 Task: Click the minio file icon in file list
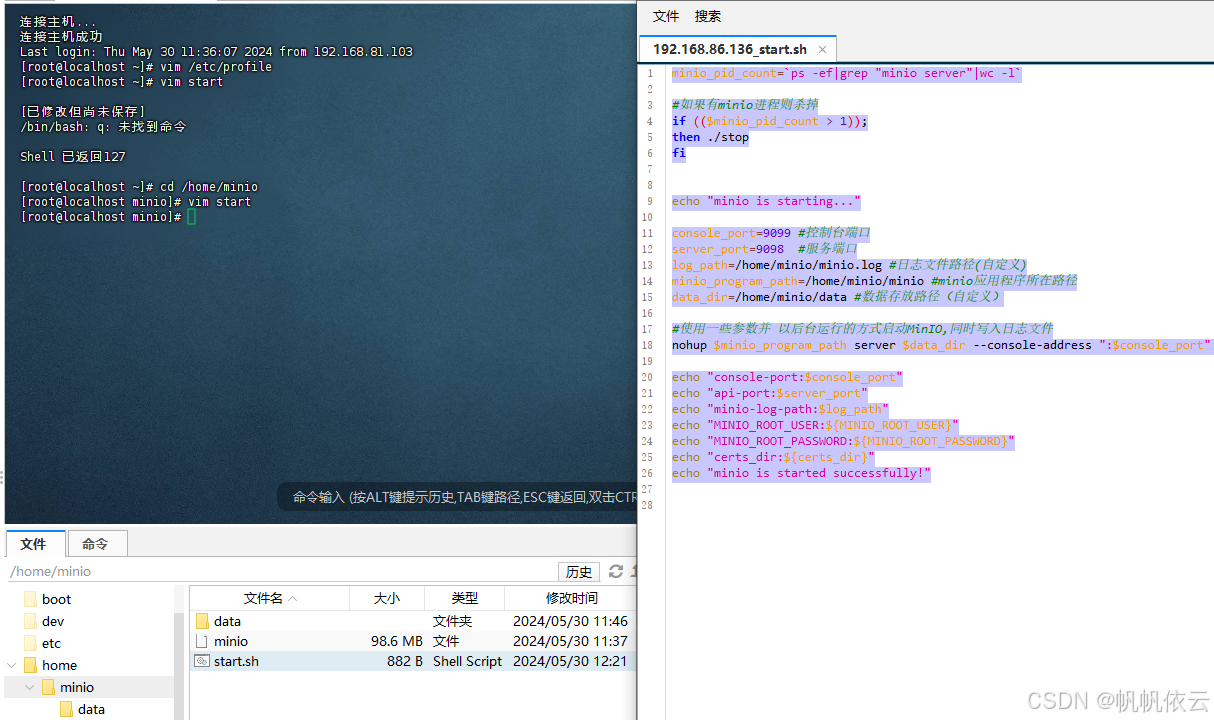(x=202, y=641)
